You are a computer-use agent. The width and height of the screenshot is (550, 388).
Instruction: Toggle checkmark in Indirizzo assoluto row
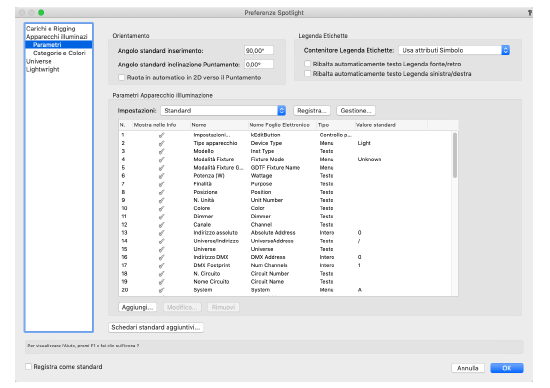click(161, 233)
